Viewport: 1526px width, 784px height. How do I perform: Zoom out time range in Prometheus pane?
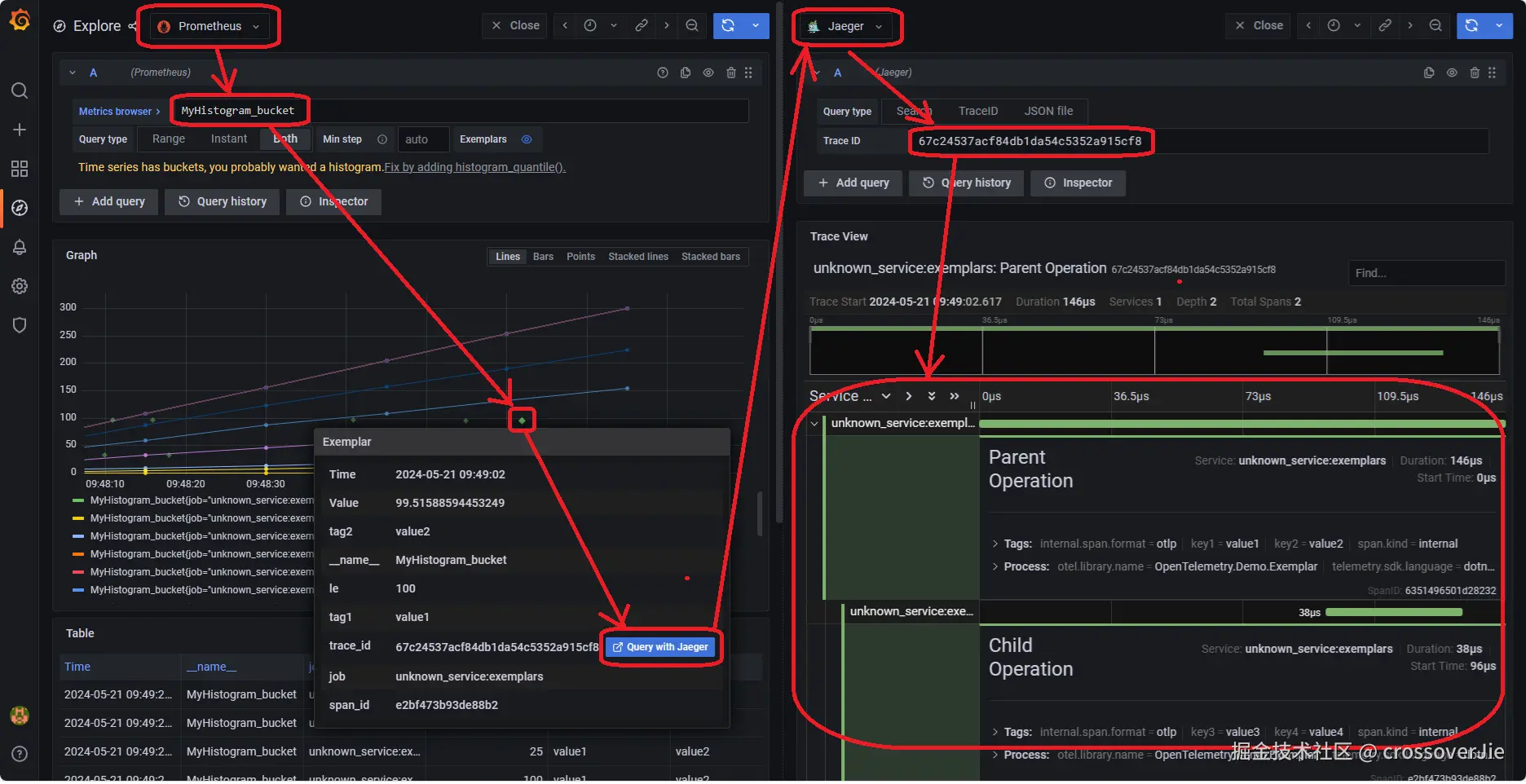tap(692, 26)
